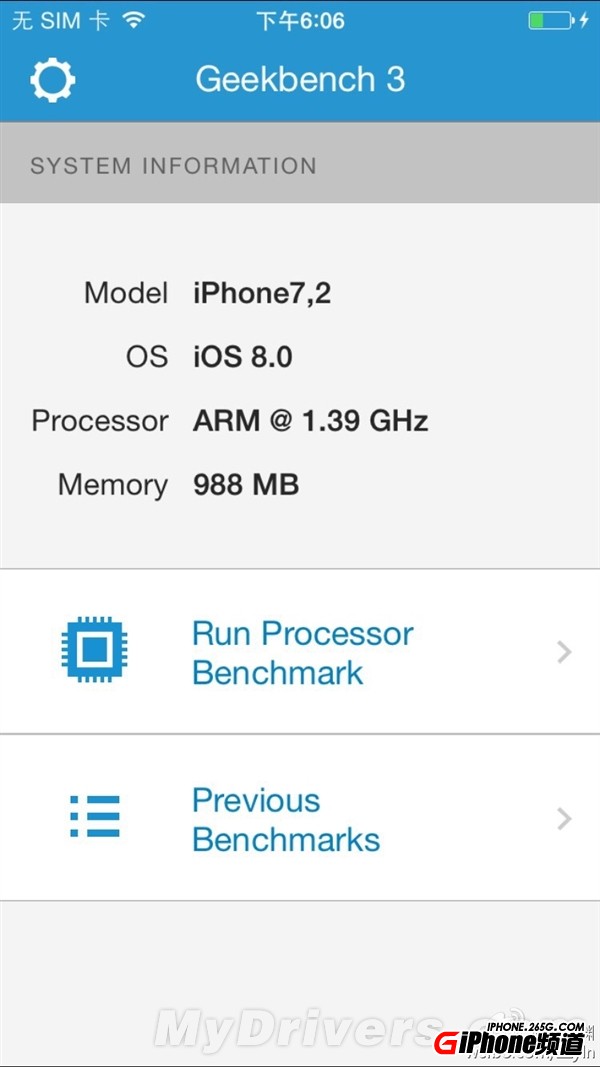Open Previous Benchmarks
The height and width of the screenshot is (1067, 600).
pos(286,819)
